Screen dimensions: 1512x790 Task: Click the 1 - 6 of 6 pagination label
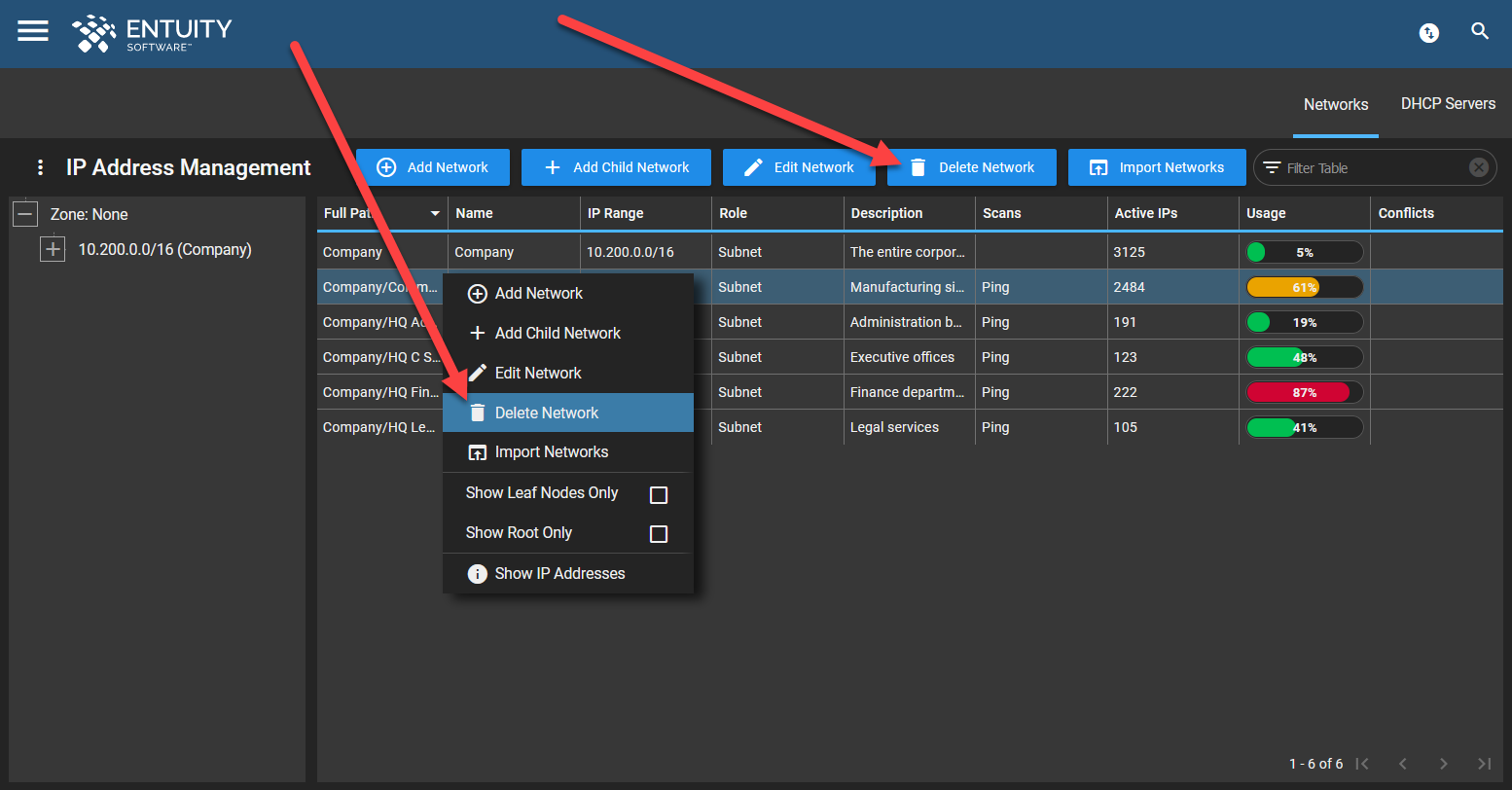(1316, 764)
